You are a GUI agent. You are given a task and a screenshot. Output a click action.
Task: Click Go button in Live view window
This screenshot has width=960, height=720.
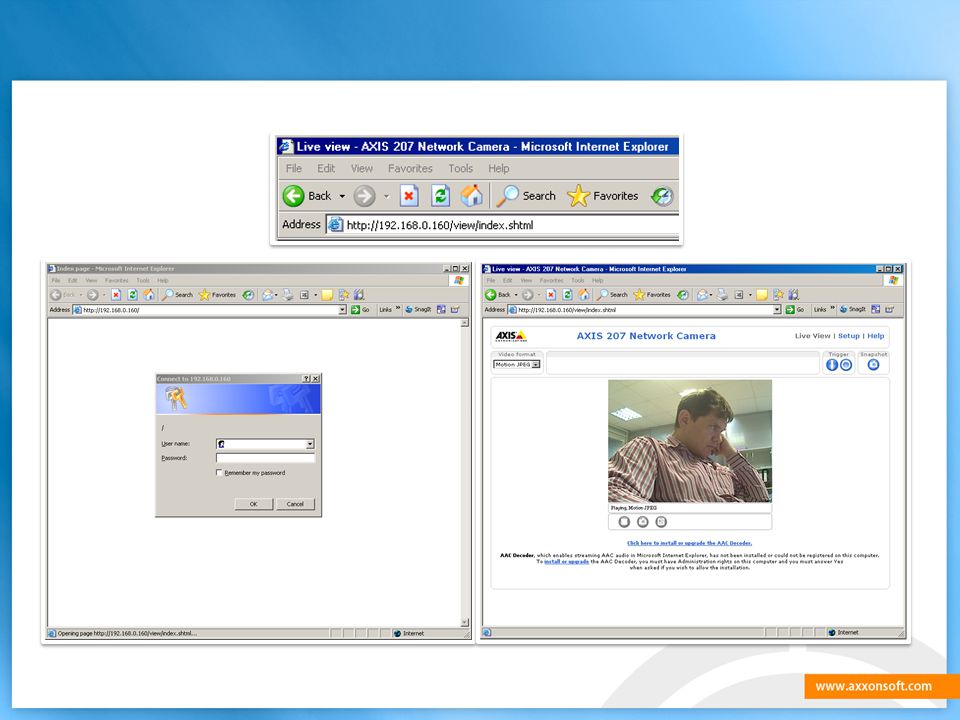tap(795, 310)
